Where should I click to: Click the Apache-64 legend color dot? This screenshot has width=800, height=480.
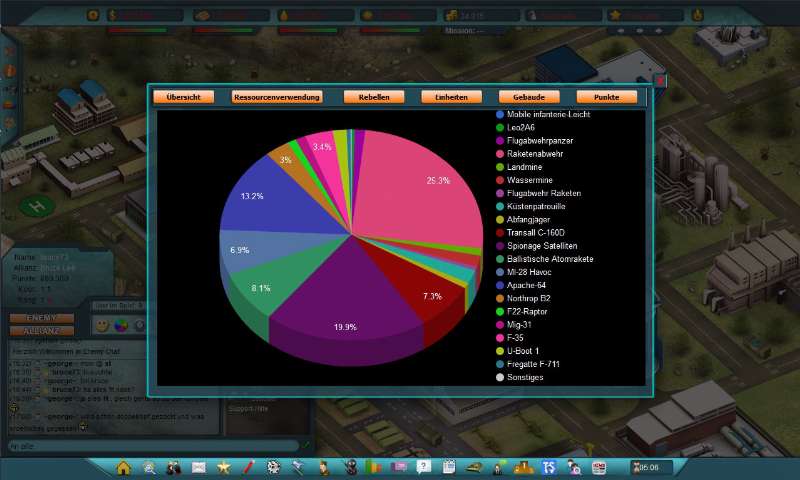[x=500, y=285]
